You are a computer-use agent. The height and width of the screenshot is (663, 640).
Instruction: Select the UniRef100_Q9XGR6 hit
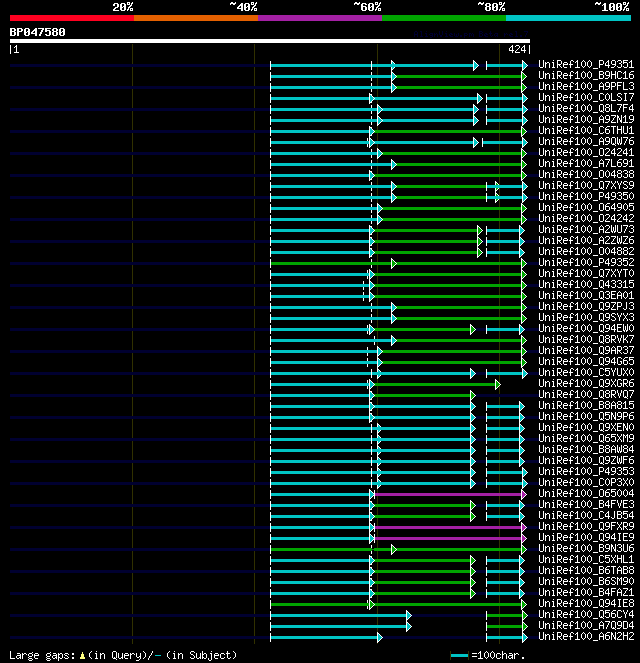click(x=586, y=383)
